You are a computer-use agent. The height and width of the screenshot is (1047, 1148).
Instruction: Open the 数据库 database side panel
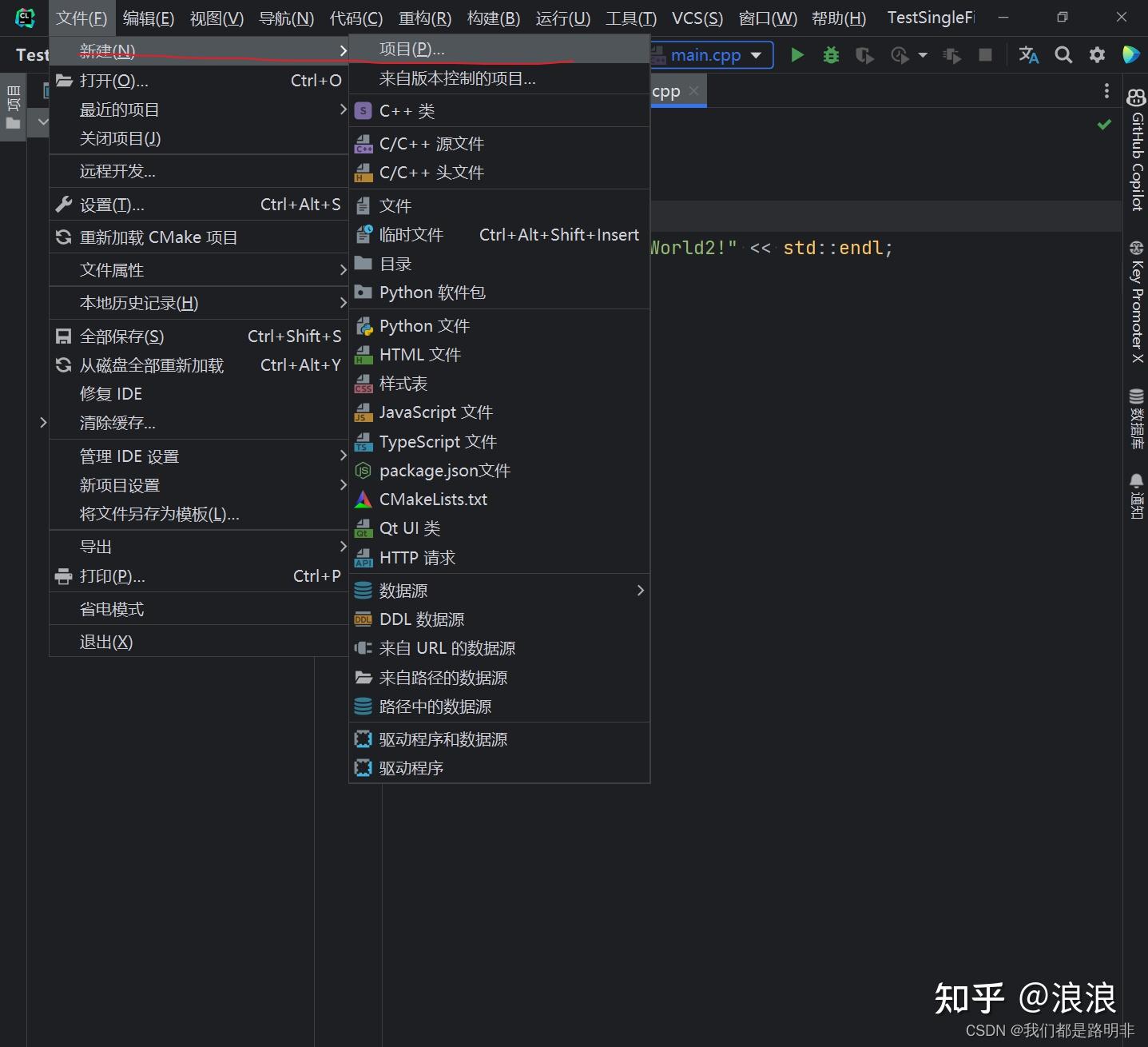coord(1136,418)
